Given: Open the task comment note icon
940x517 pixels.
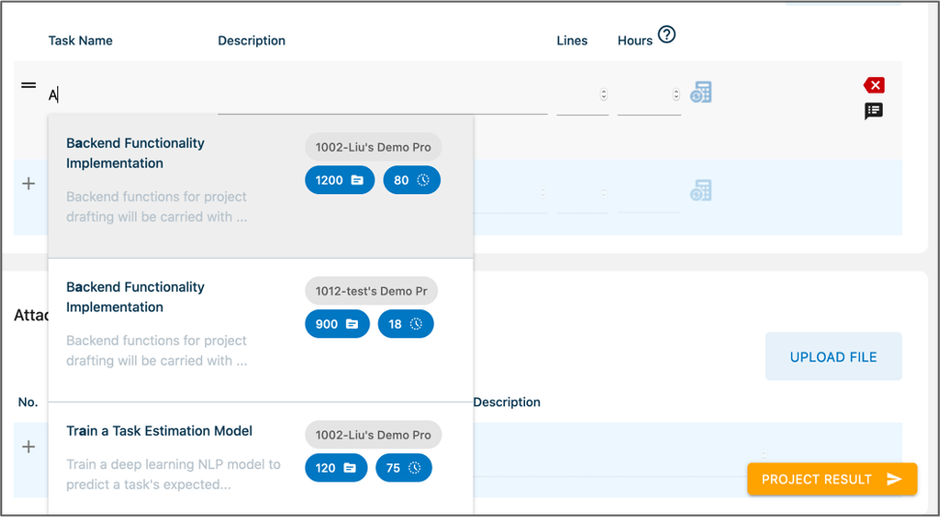Looking at the screenshot, I should pyautogui.click(x=874, y=111).
